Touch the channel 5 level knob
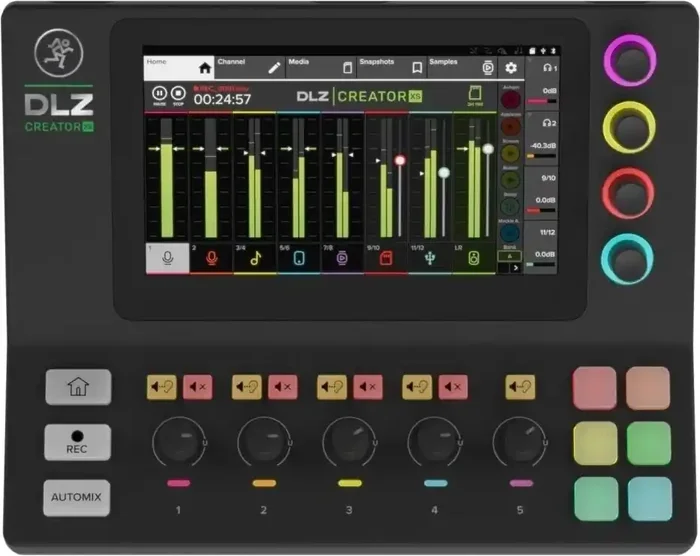700x556 pixels. (x=520, y=442)
